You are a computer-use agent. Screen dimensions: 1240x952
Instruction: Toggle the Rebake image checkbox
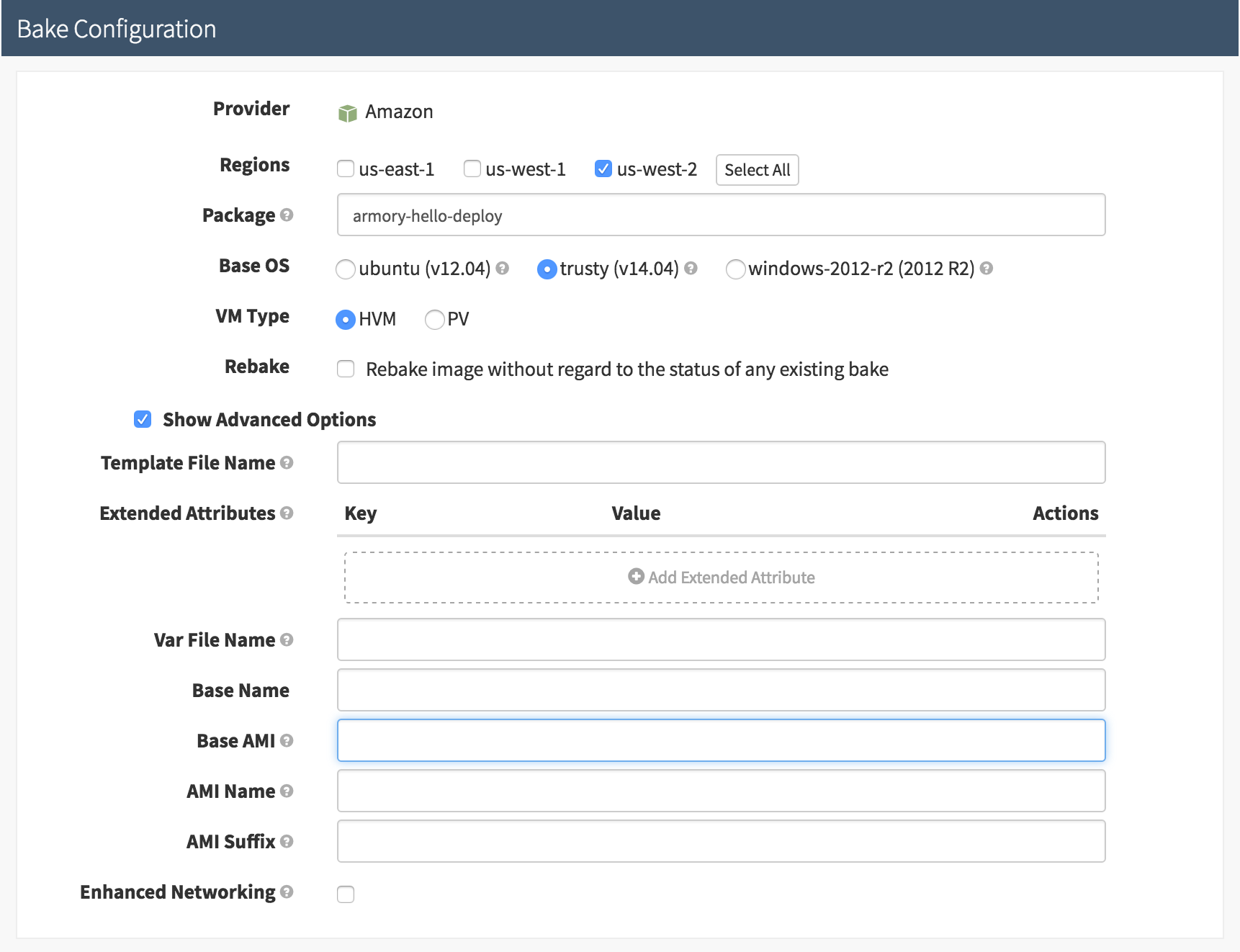coord(346,369)
